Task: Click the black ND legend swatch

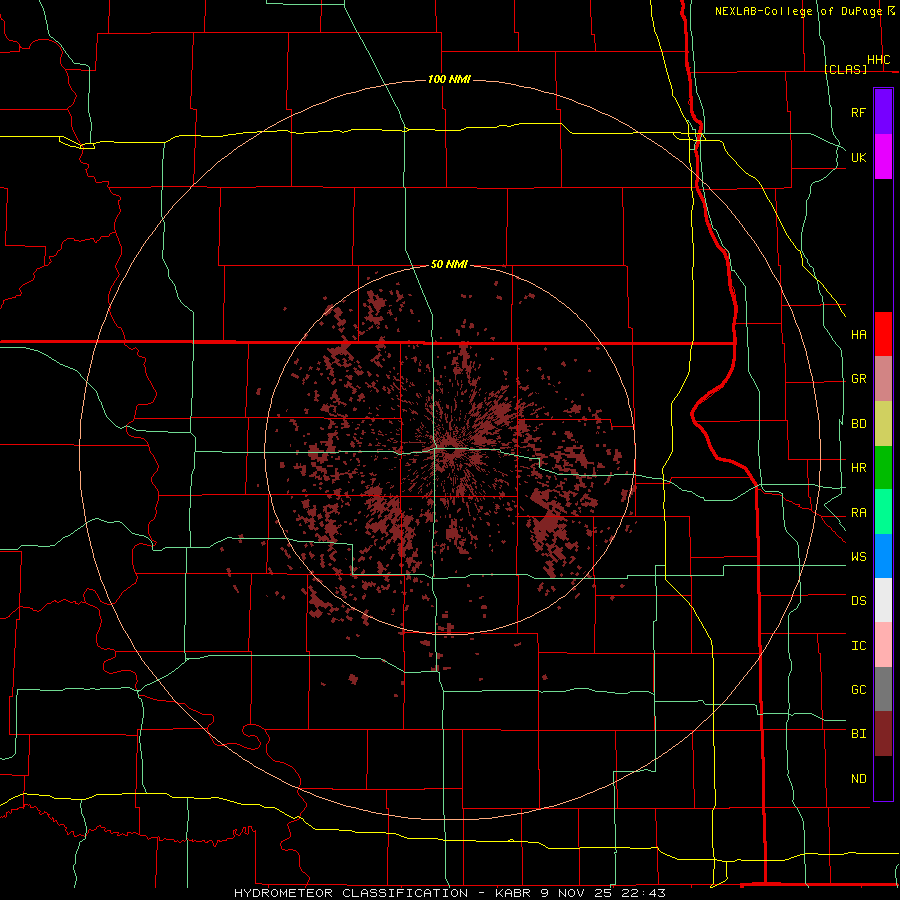Action: (x=883, y=778)
